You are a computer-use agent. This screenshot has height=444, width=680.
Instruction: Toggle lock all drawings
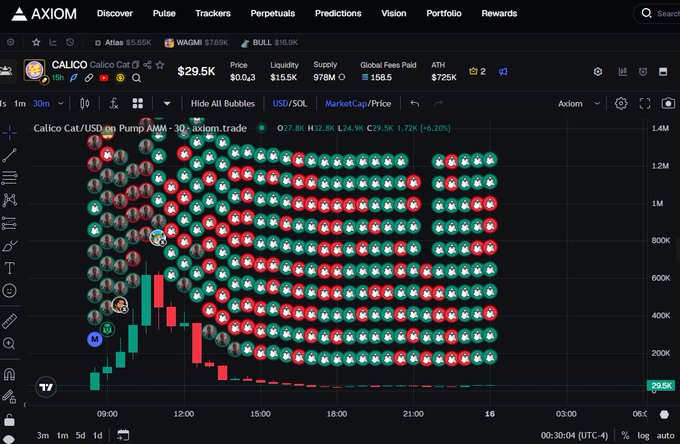[10, 419]
